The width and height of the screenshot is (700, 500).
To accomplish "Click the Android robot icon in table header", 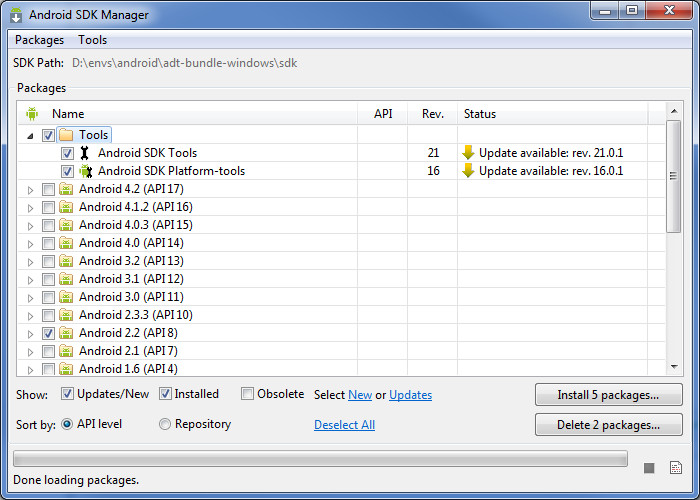I will (x=32, y=114).
